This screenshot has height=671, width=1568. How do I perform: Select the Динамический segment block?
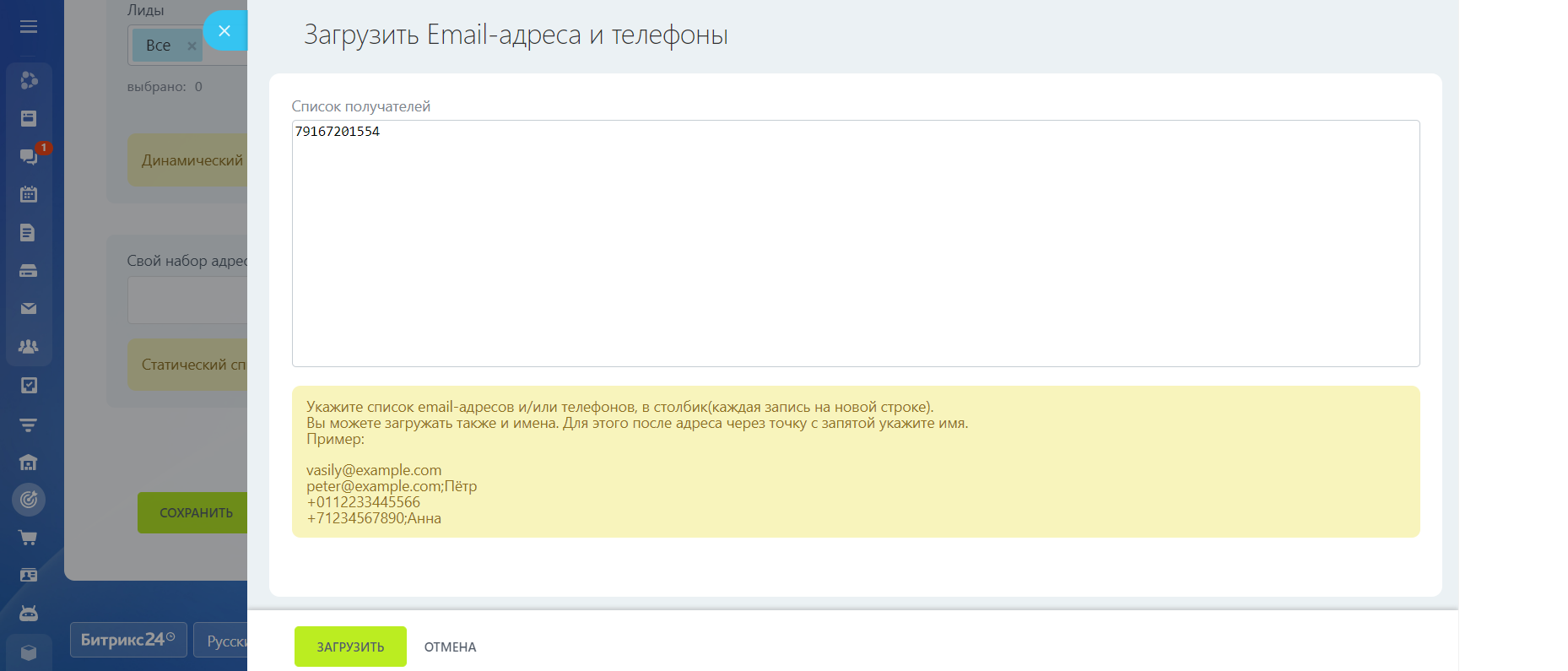point(187,160)
